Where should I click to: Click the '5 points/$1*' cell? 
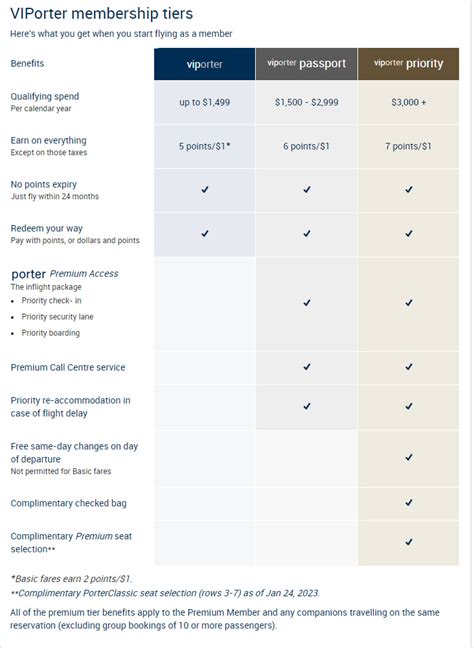pos(205,146)
